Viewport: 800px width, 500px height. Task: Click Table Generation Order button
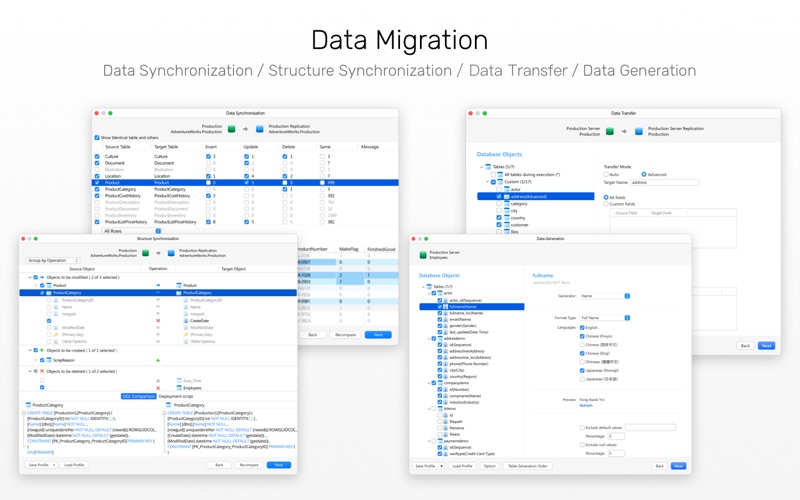(528, 466)
